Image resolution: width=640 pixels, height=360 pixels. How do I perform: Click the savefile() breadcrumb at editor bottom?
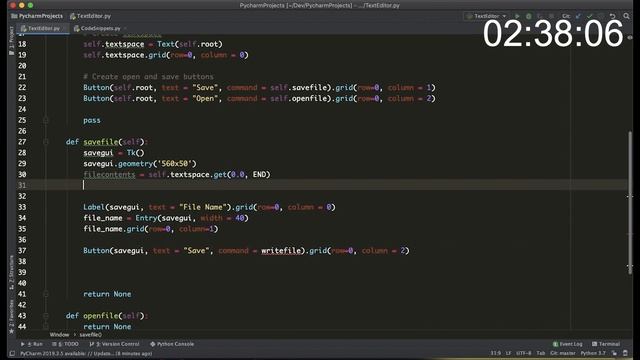[91, 335]
